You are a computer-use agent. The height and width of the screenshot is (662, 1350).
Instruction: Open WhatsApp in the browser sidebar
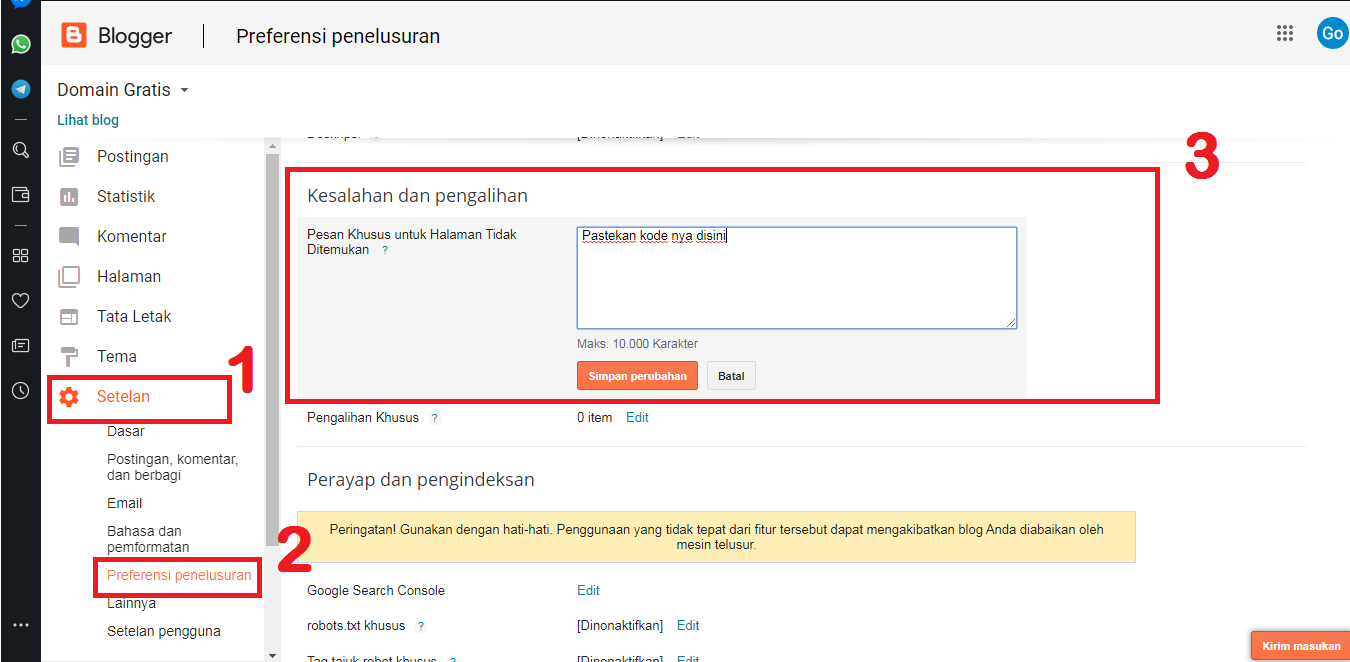tap(21, 44)
